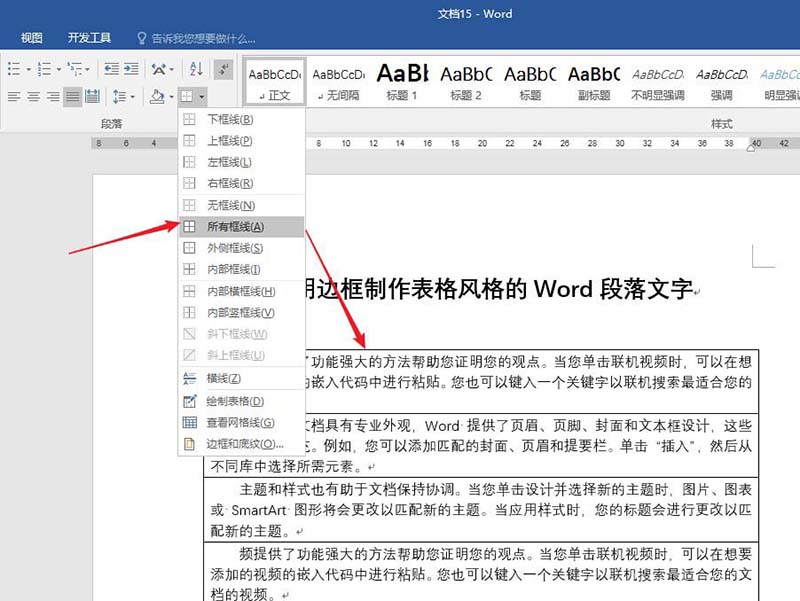Viewport: 800px width, 601px height.
Task: Apply the 标题 1 heading style
Action: pos(402,82)
